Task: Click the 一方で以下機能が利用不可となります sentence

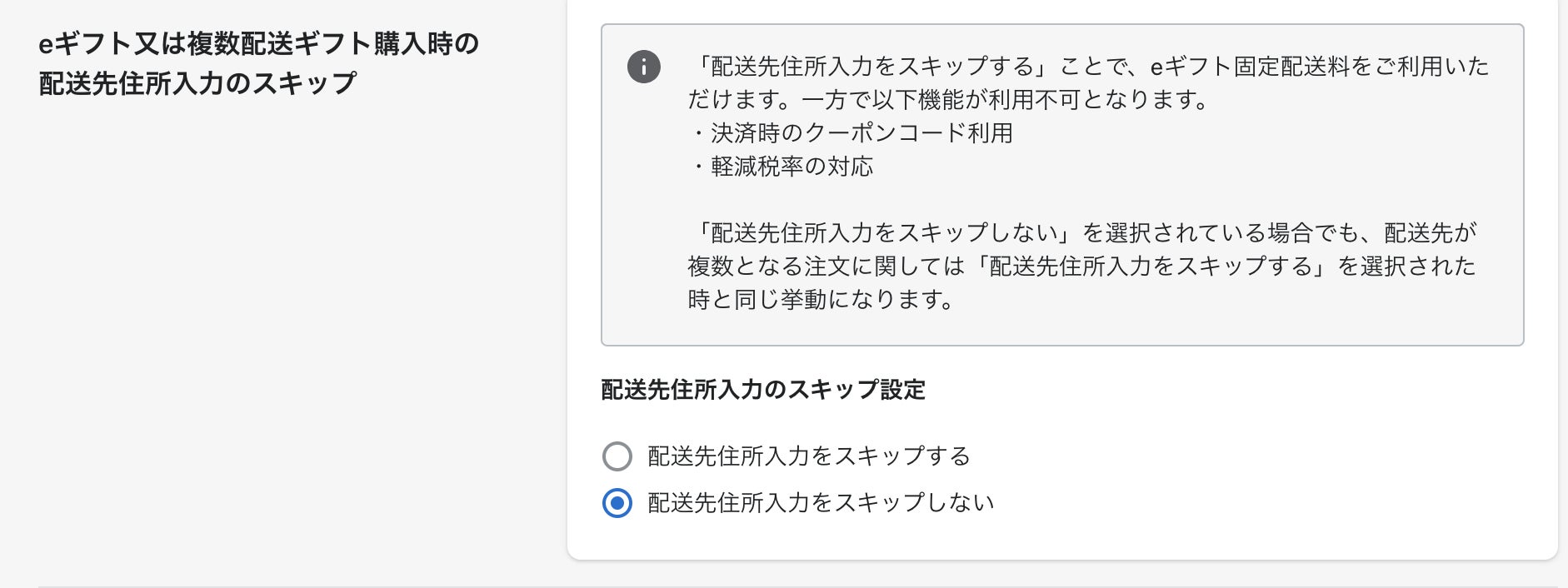Action: click(1005, 100)
